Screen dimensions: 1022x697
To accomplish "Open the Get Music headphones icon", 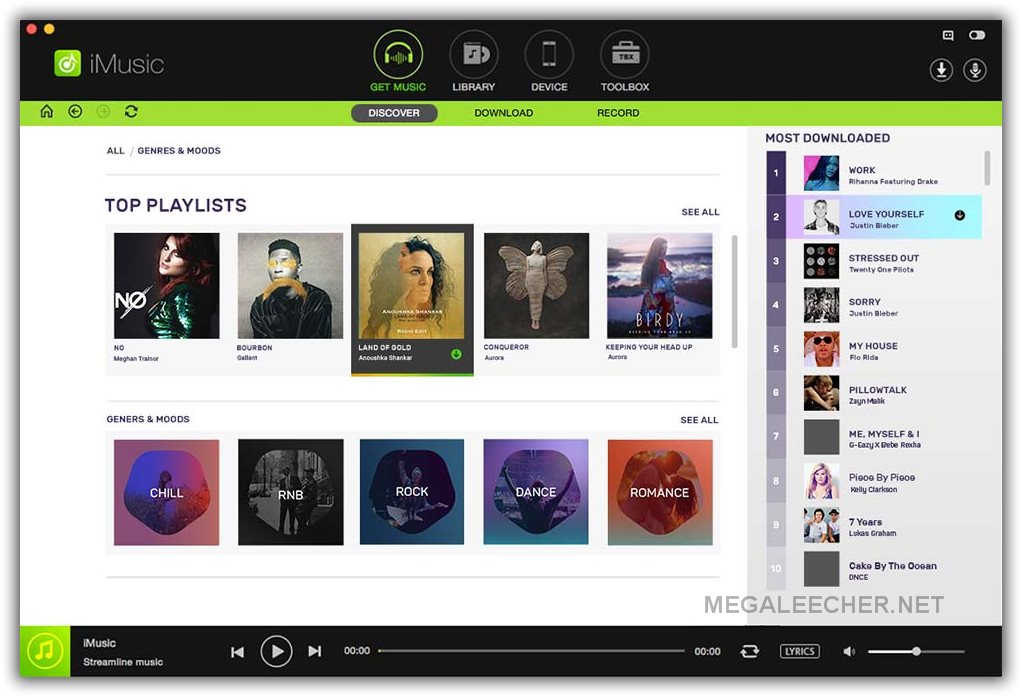I will pyautogui.click(x=398, y=55).
